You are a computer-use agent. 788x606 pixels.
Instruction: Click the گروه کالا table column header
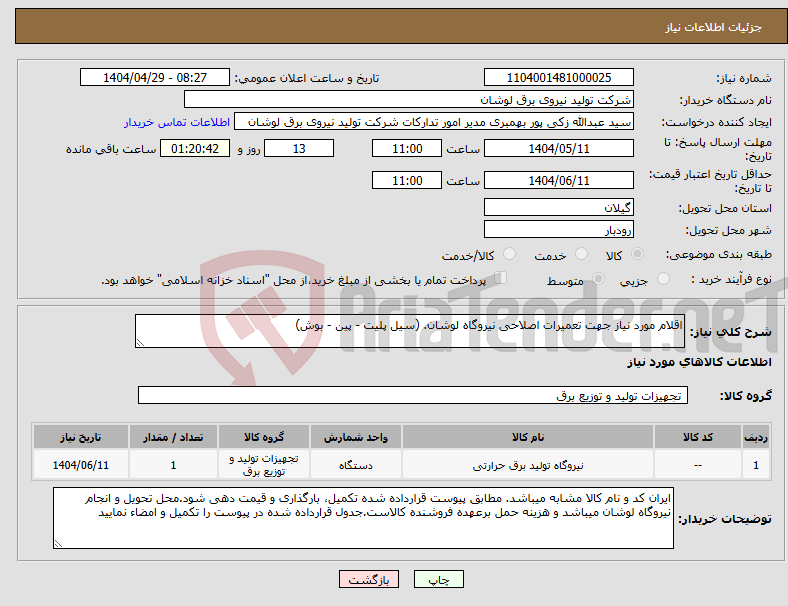pyautogui.click(x=264, y=437)
